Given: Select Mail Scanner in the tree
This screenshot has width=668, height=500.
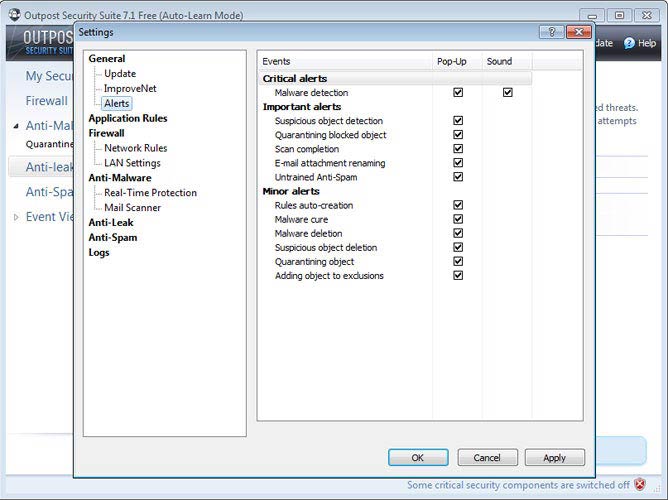Looking at the screenshot, I should coord(132,208).
